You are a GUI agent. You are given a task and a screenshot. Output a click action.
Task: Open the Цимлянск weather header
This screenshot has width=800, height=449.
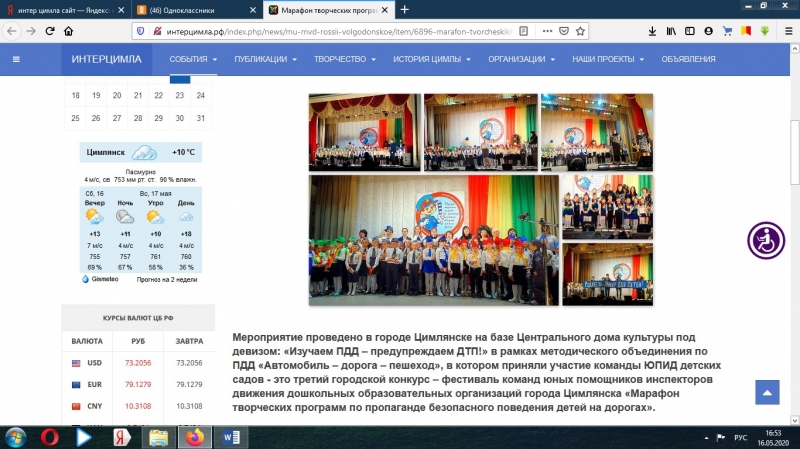click(140, 152)
